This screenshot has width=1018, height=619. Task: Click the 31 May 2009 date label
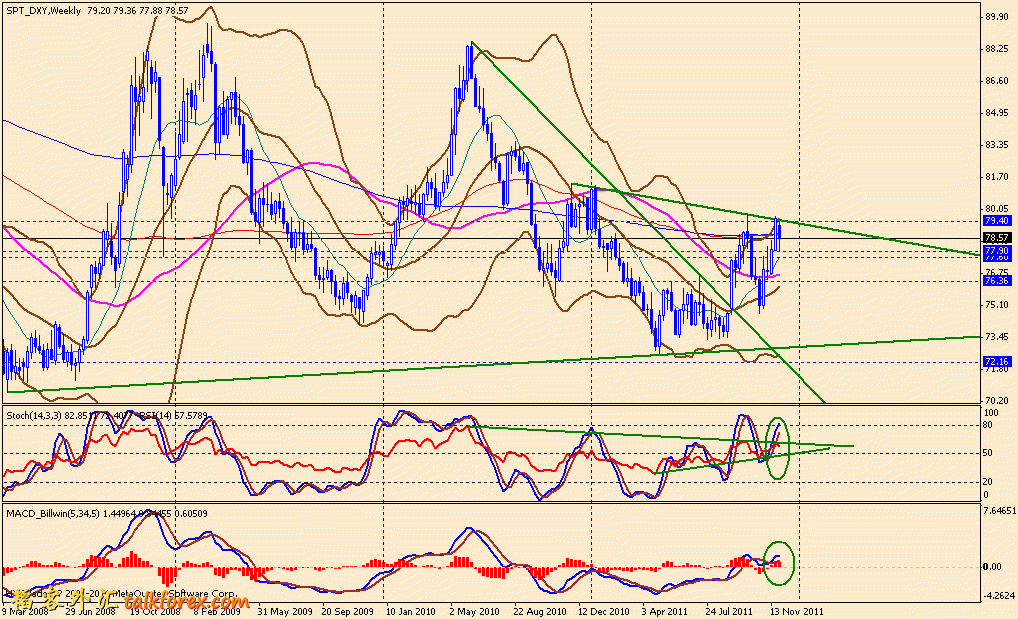coord(284,611)
